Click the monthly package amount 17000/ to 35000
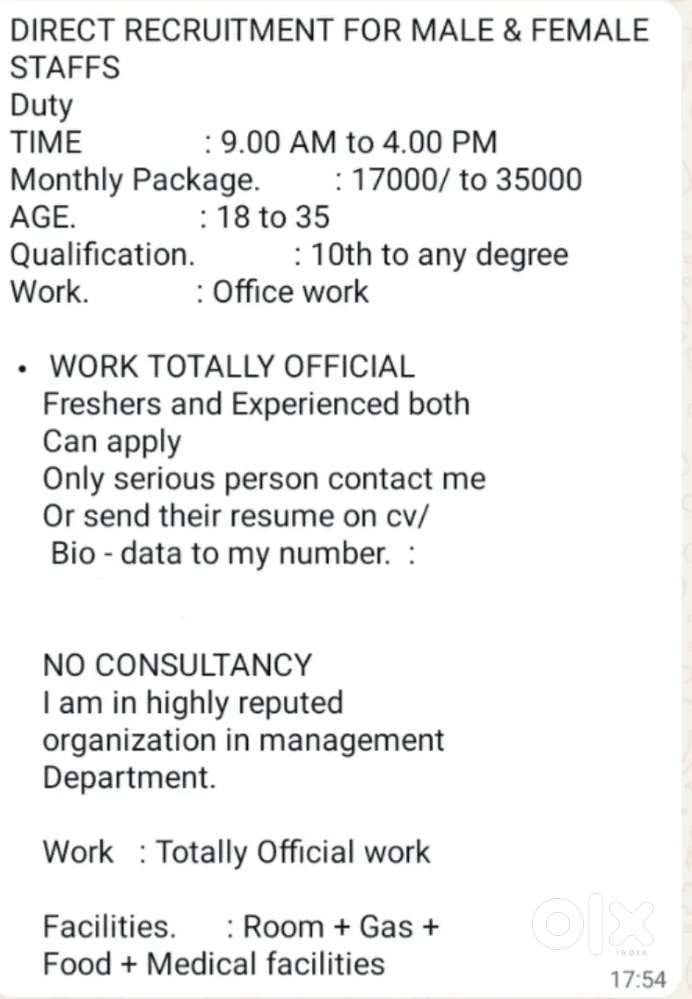The width and height of the screenshot is (692, 999). [x=466, y=180]
